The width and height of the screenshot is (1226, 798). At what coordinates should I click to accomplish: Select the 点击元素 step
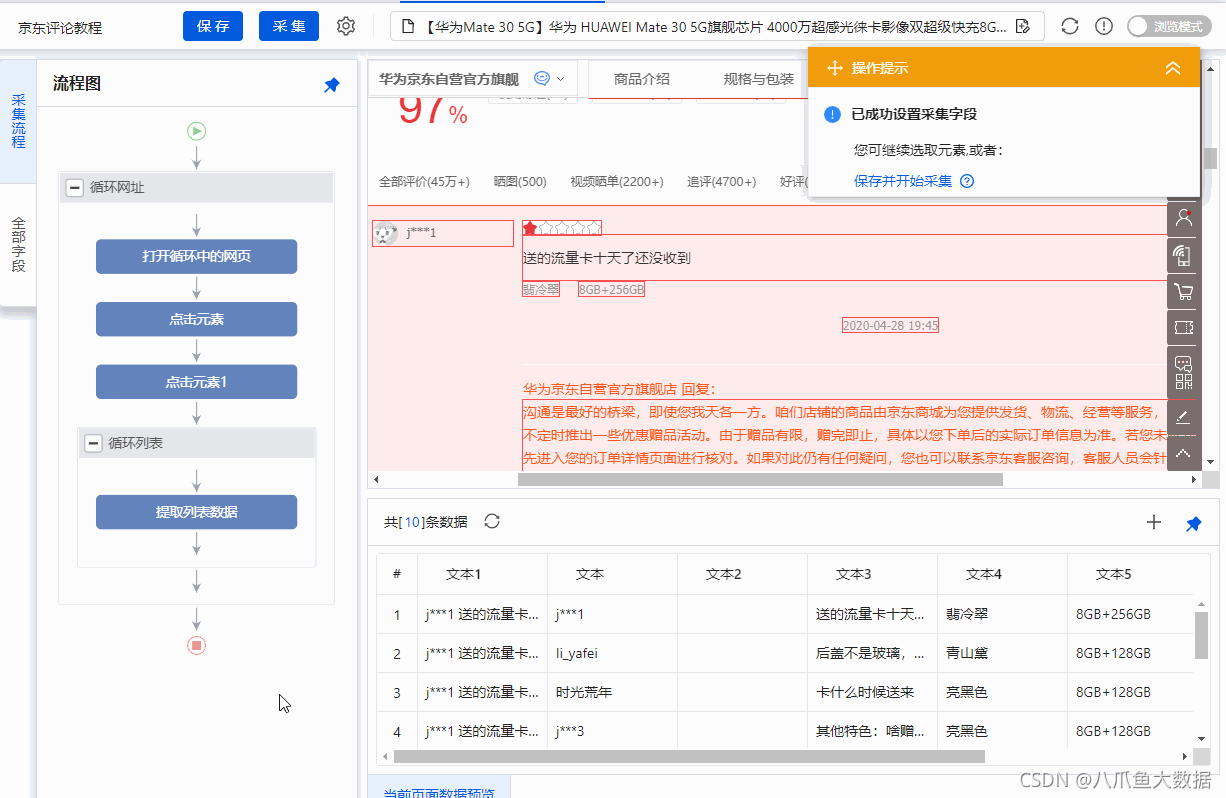tap(196, 319)
